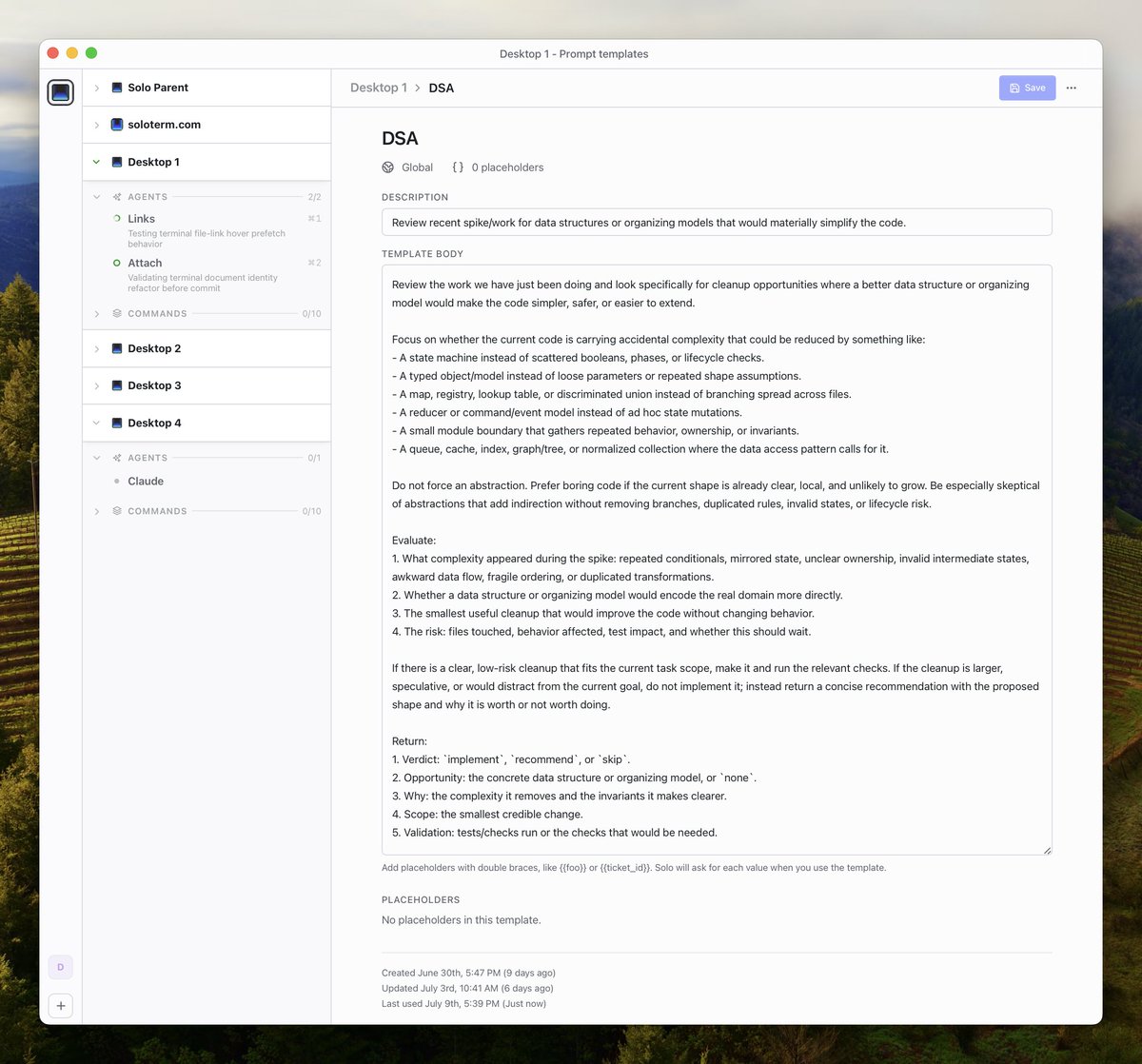Click the Save button
Image resolution: width=1142 pixels, height=1064 pixels.
point(1027,88)
